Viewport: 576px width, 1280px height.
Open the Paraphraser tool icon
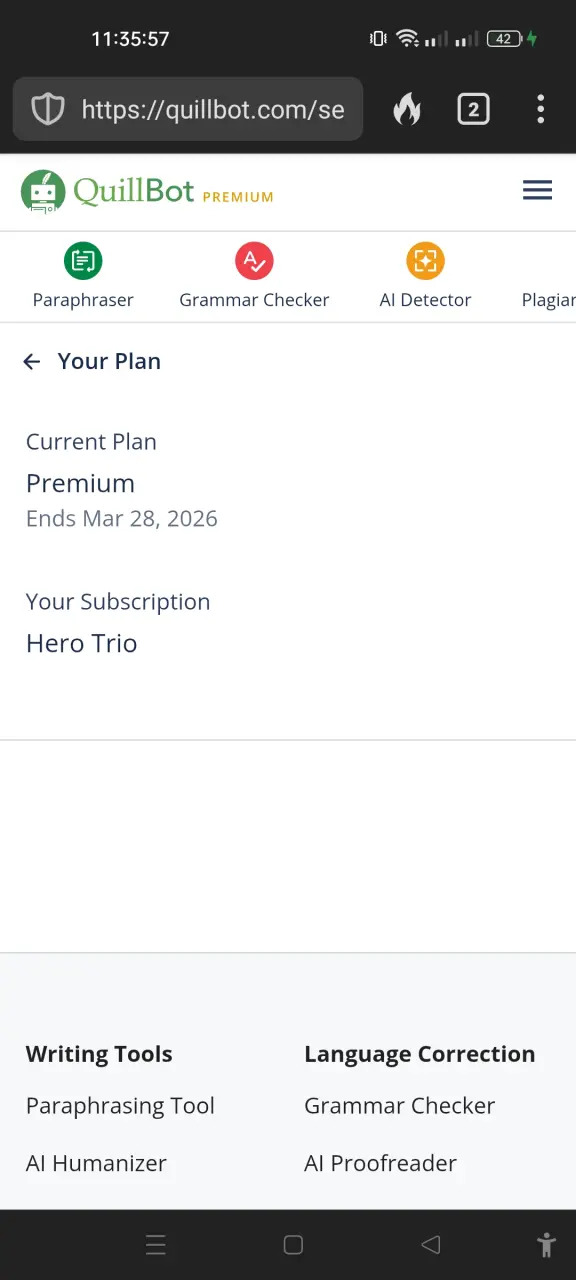tap(83, 261)
